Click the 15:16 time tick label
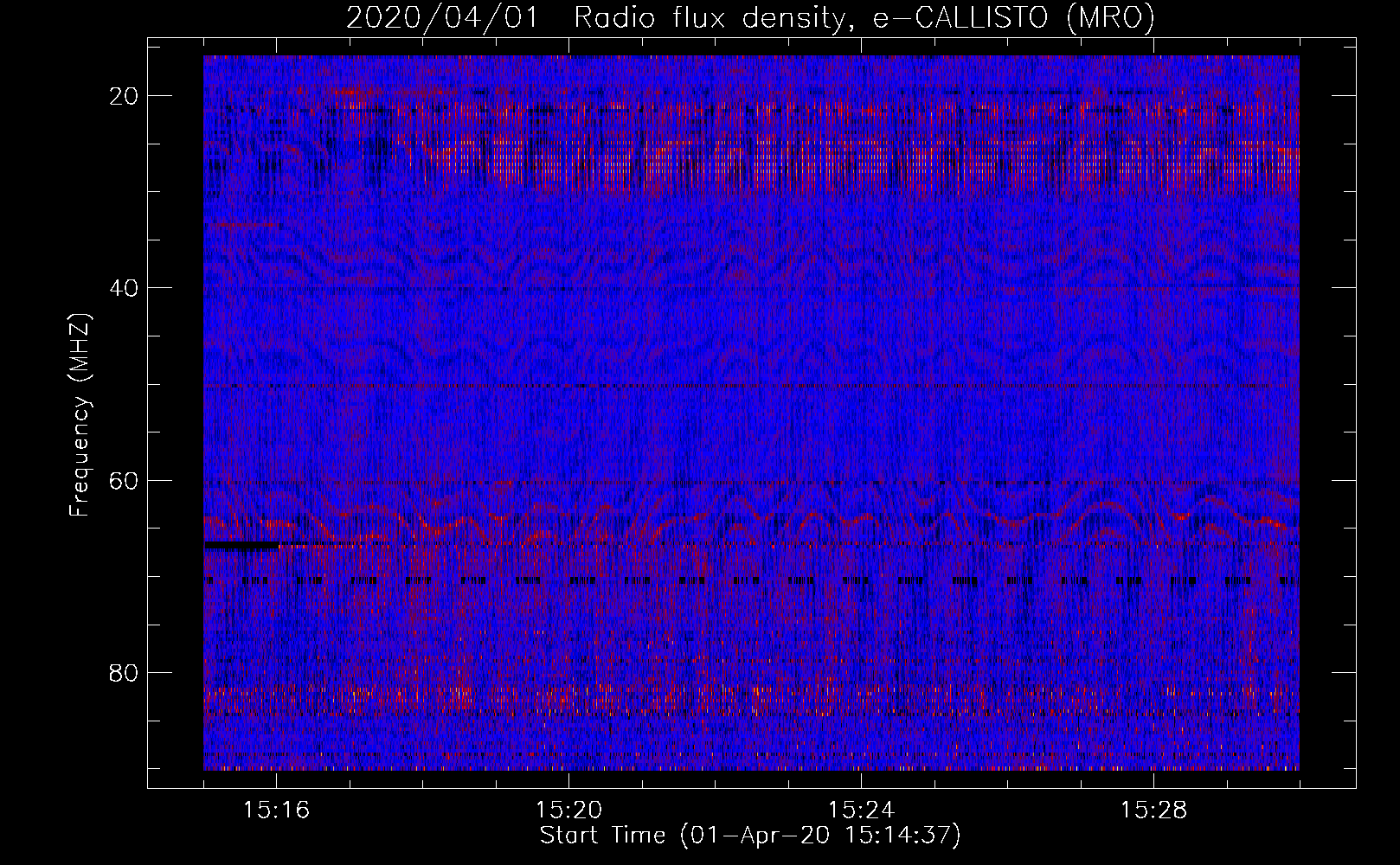The height and width of the screenshot is (865, 1400). coord(276,811)
